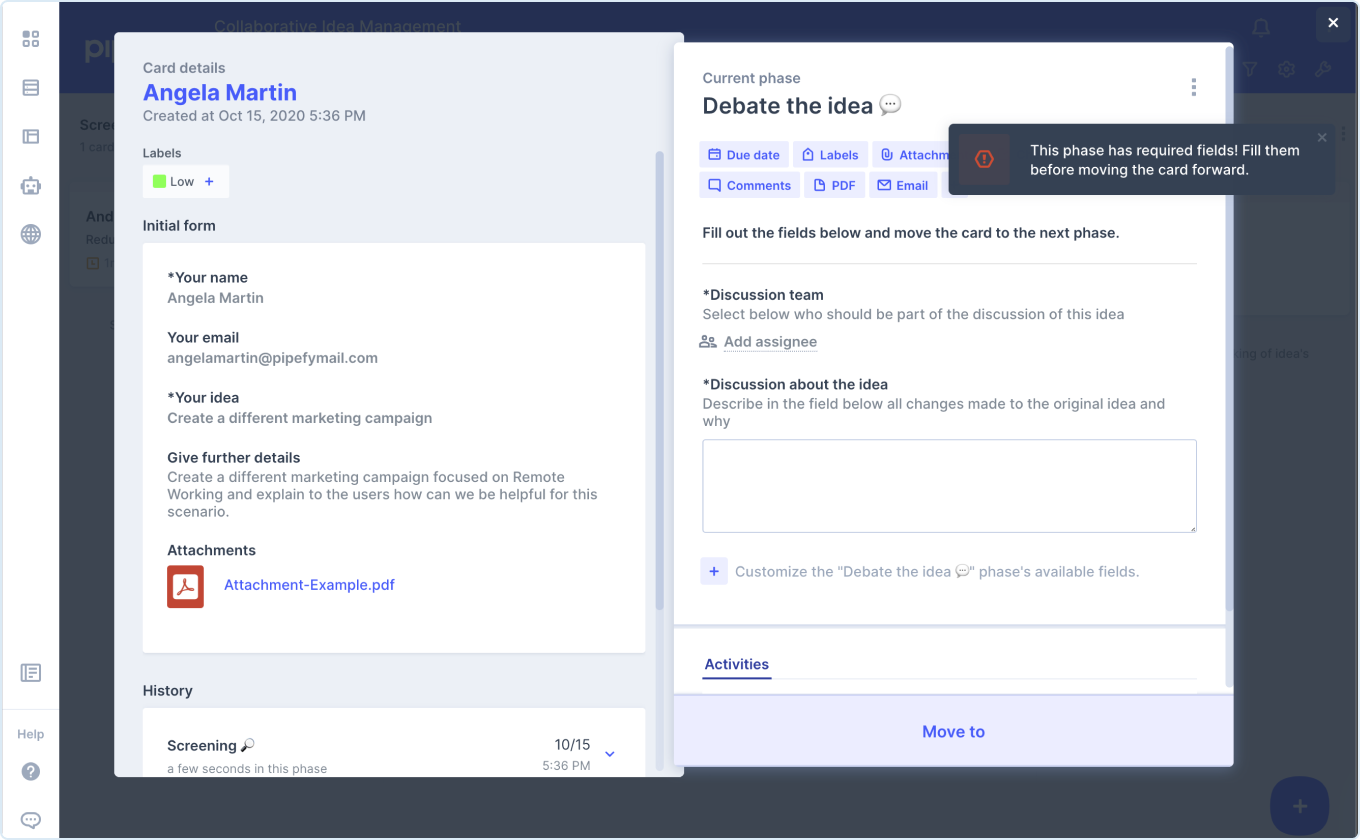The width and height of the screenshot is (1360, 840).
Task: Open the pipe filter icon at top right
Action: [x=1249, y=69]
